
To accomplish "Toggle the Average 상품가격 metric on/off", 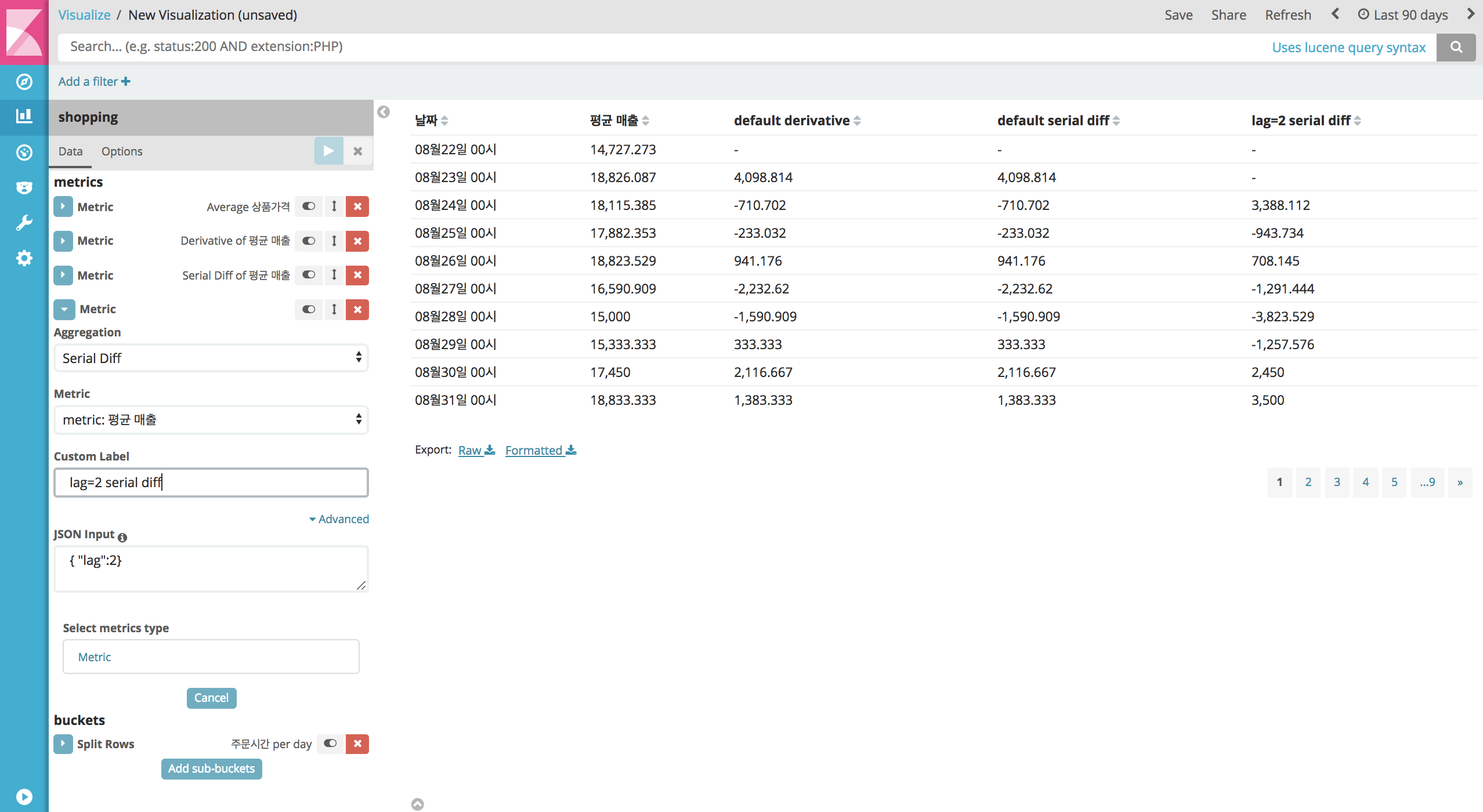I will [x=309, y=206].
